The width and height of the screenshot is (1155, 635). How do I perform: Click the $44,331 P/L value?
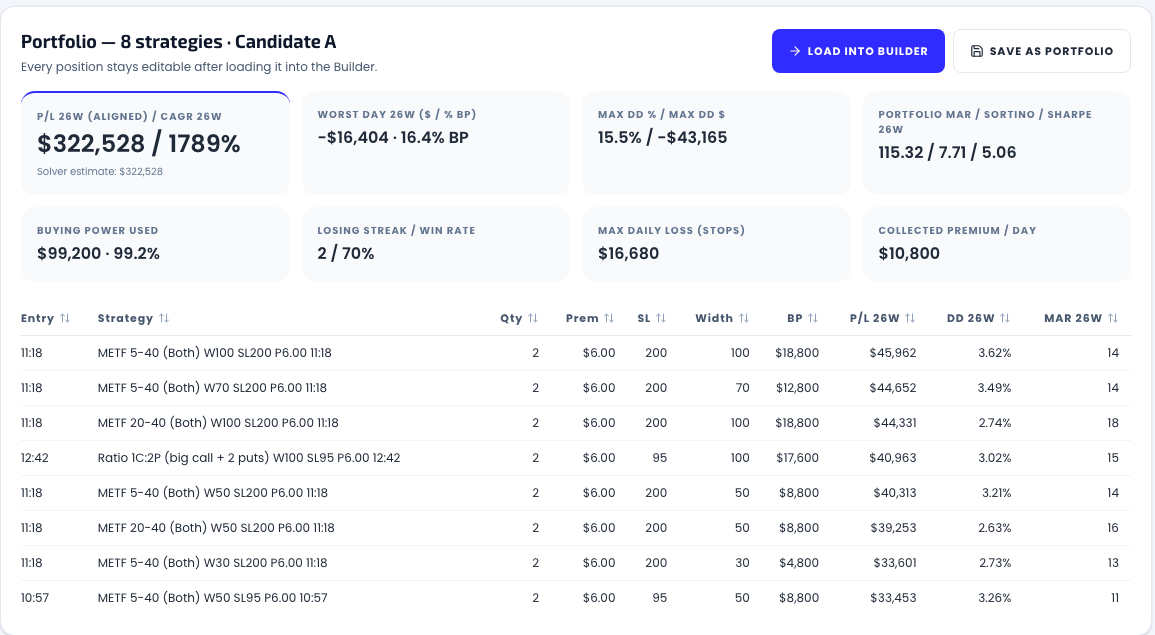click(894, 423)
